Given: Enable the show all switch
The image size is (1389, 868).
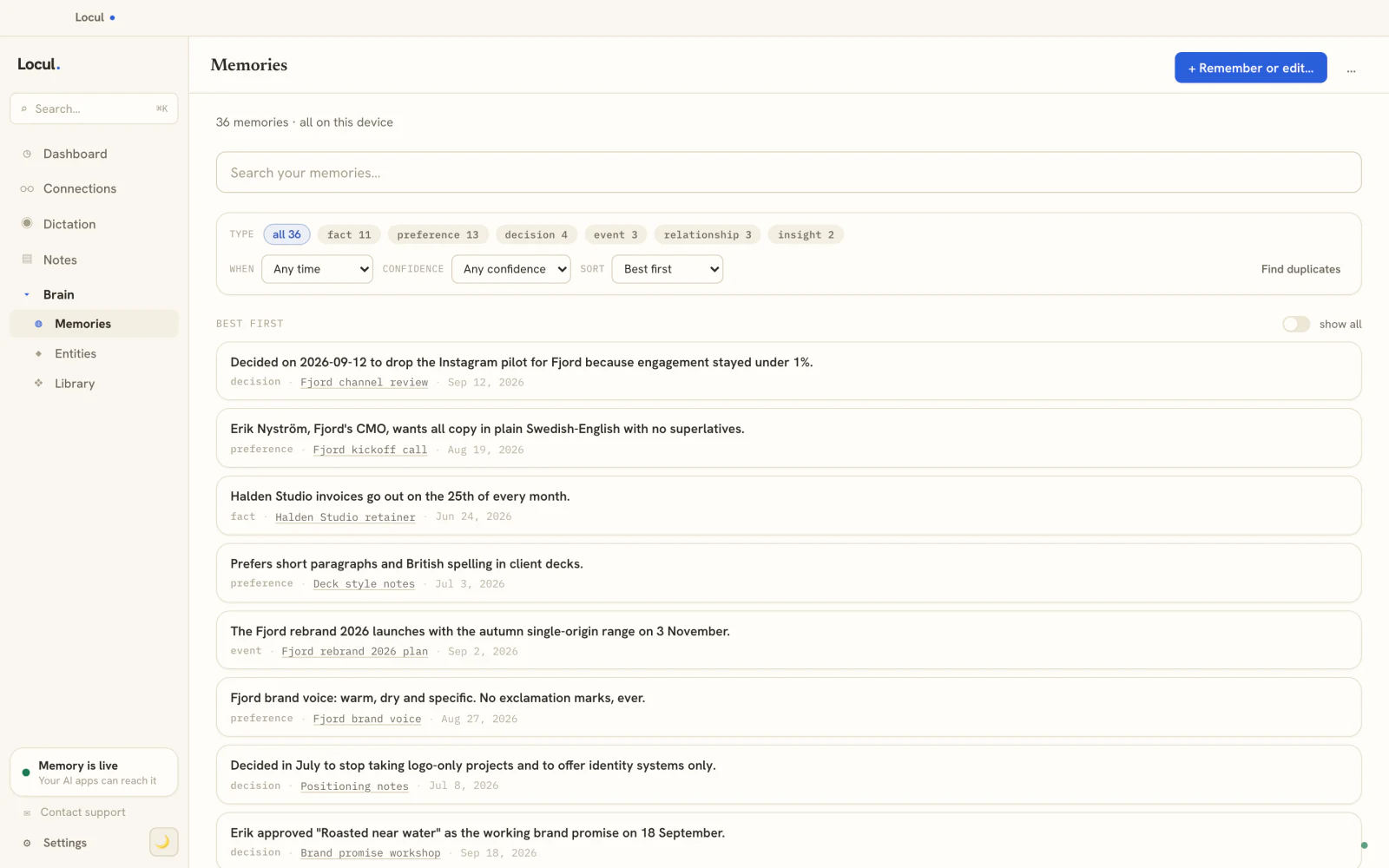Looking at the screenshot, I should [1296, 324].
